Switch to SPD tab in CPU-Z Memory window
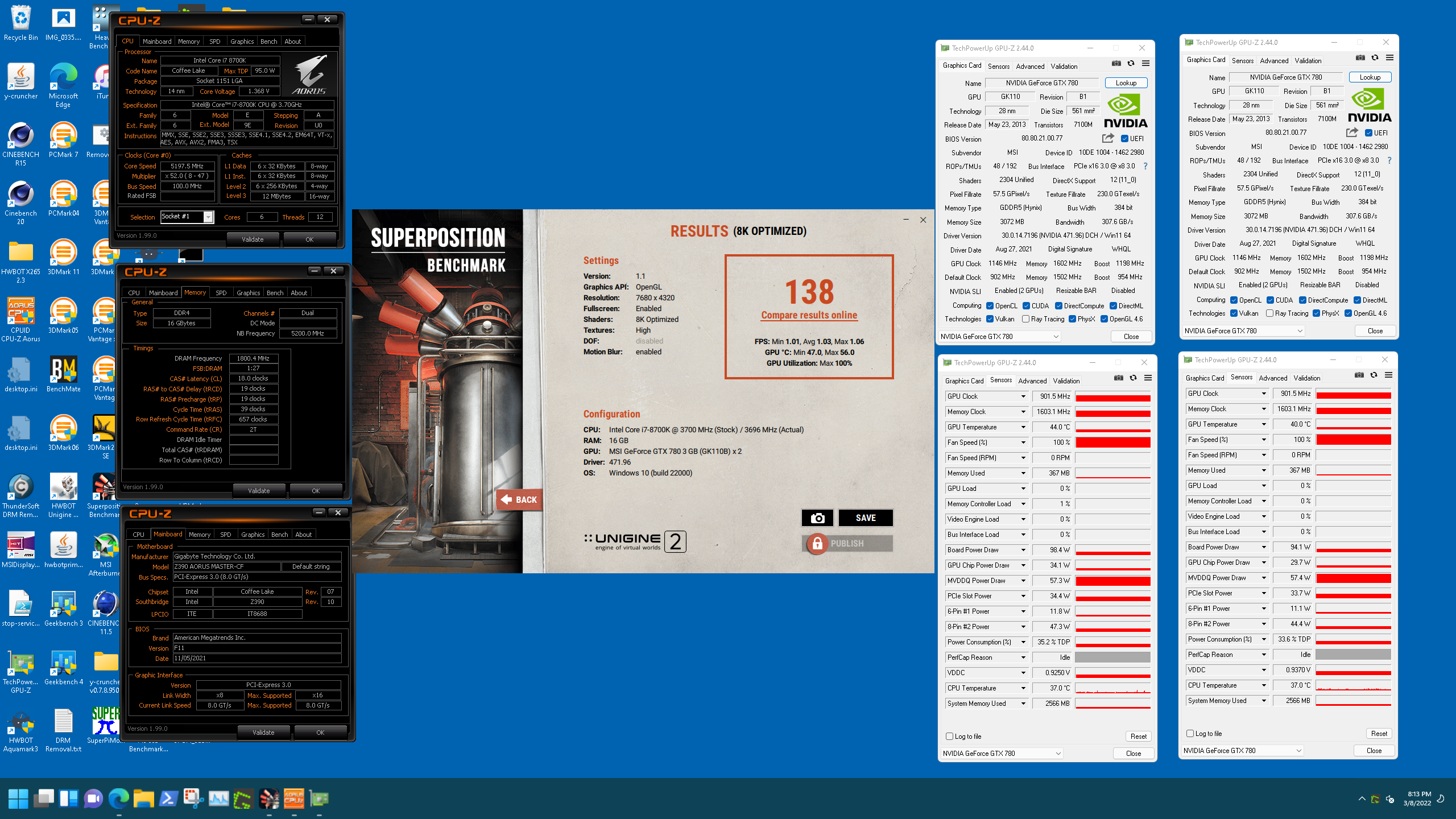 coord(221,293)
